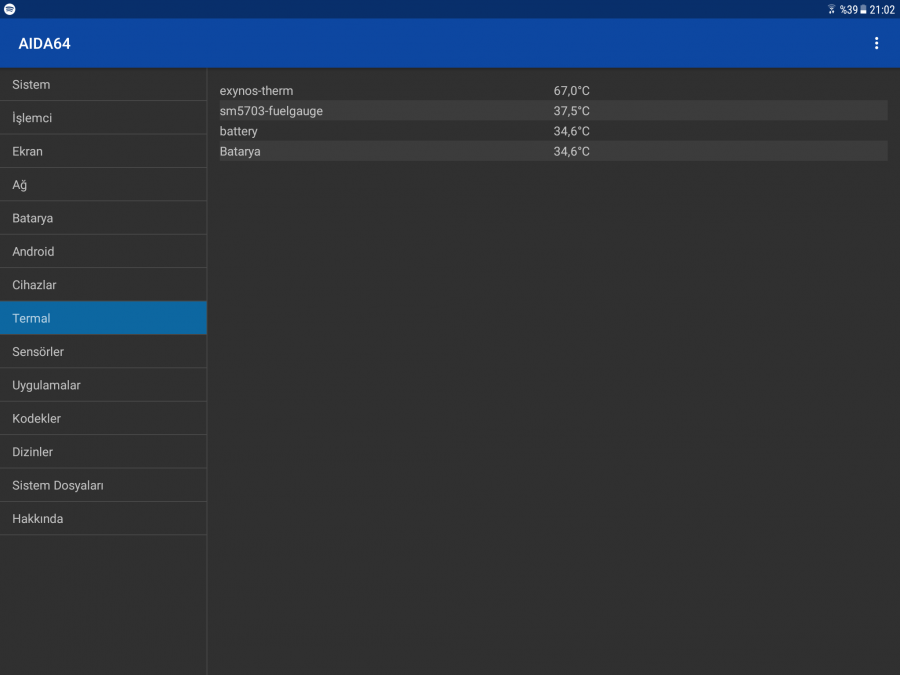Open the three-dot overflow menu
Viewport: 900px width, 675px height.
876,43
